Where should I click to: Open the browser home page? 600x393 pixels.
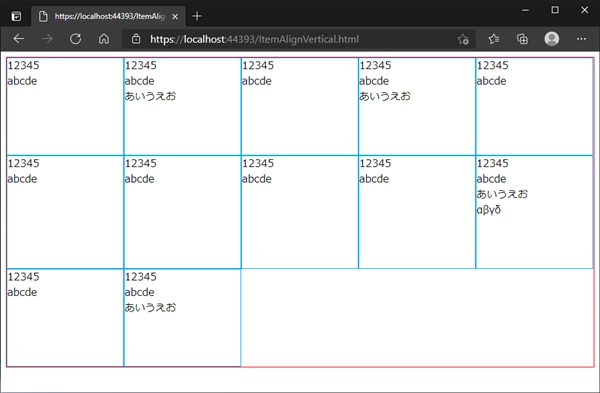coord(104,39)
